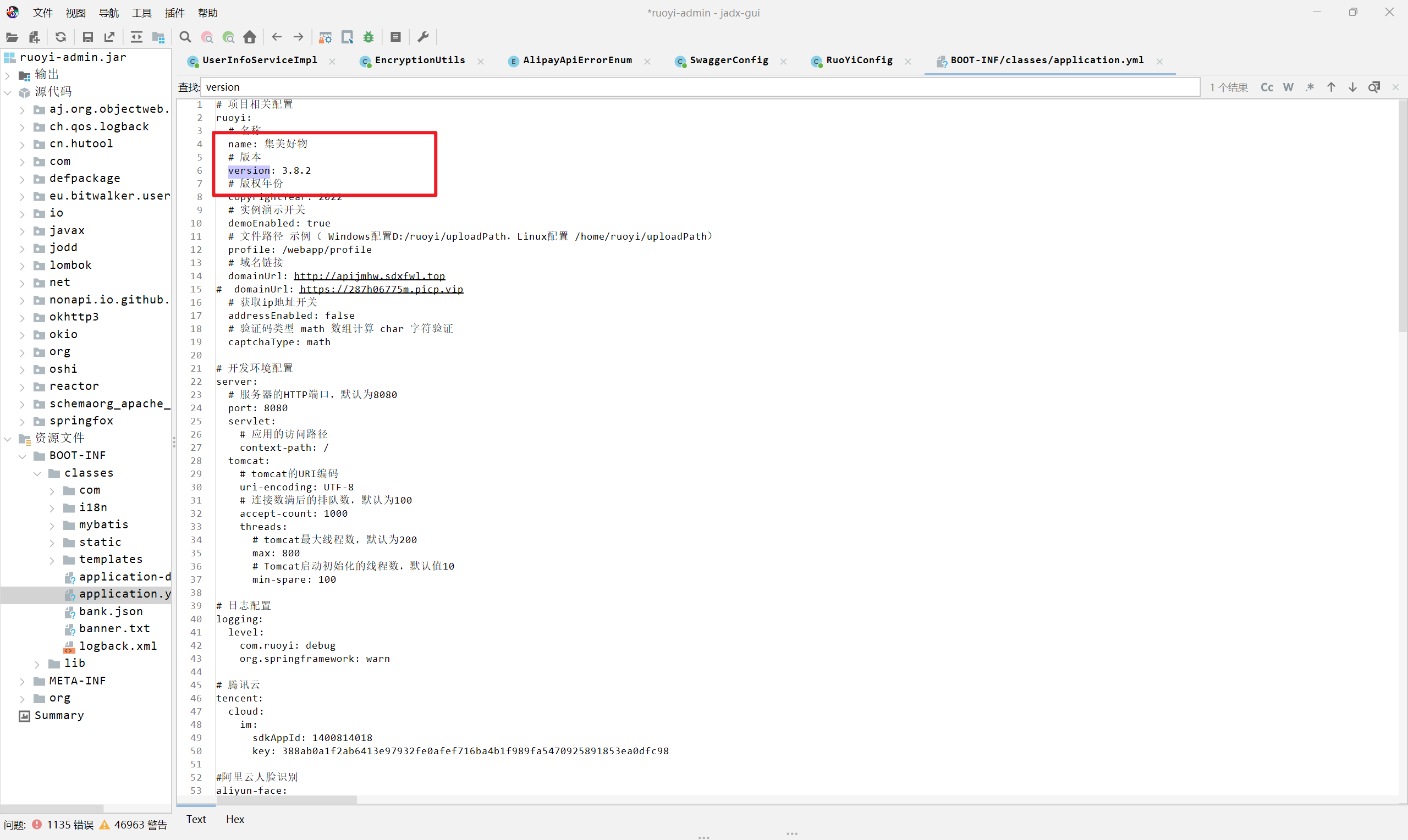Switch to the SwaggerConfig tab
Image resolution: width=1408 pixels, height=840 pixels.
click(729, 60)
